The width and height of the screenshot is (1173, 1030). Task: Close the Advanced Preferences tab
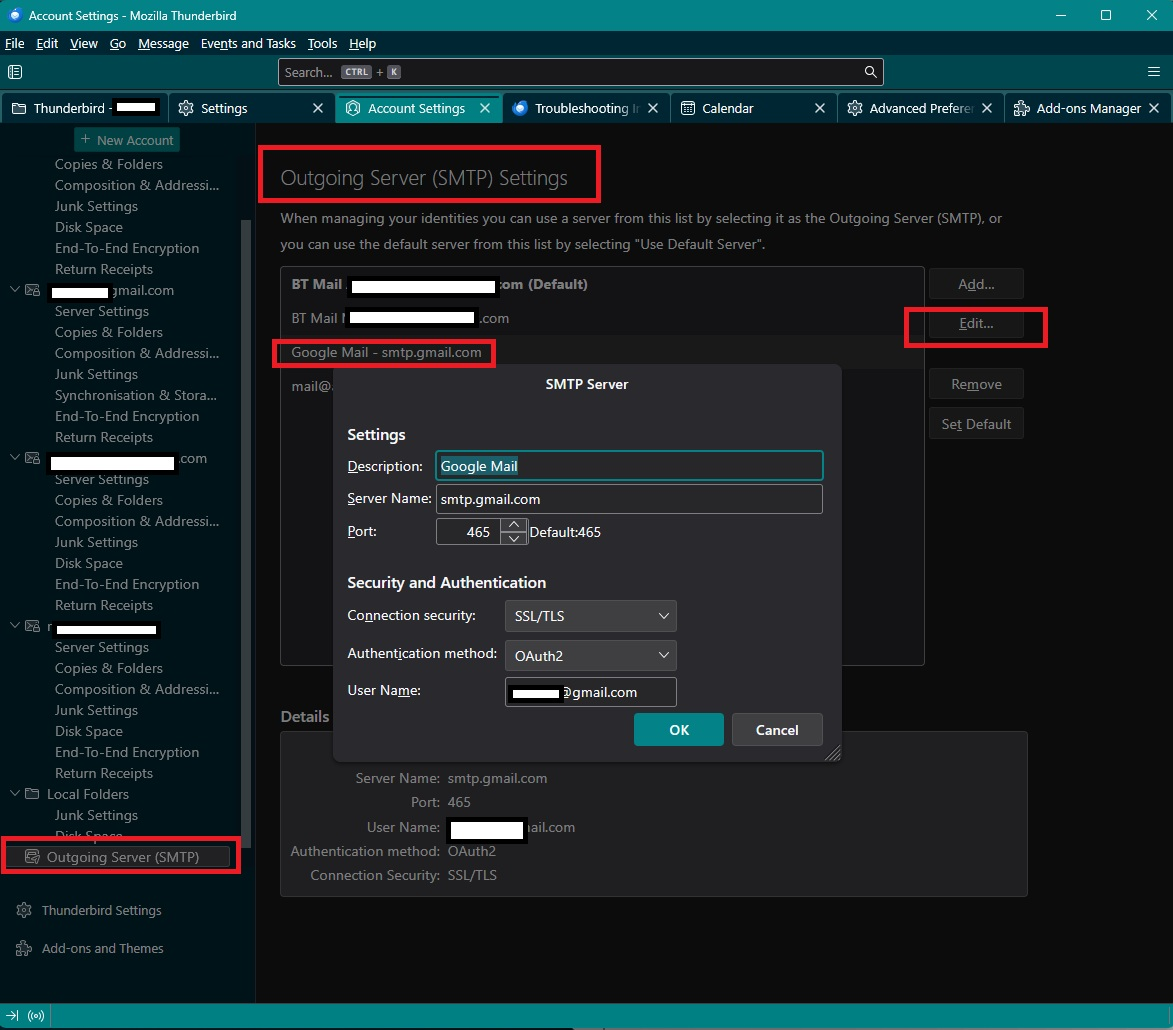click(x=987, y=108)
